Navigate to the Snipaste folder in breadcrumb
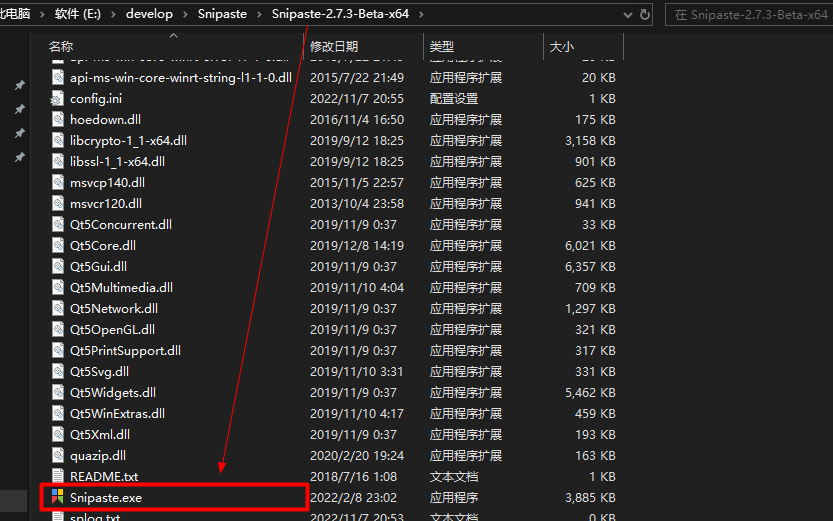The height and width of the screenshot is (521, 833). coord(222,14)
